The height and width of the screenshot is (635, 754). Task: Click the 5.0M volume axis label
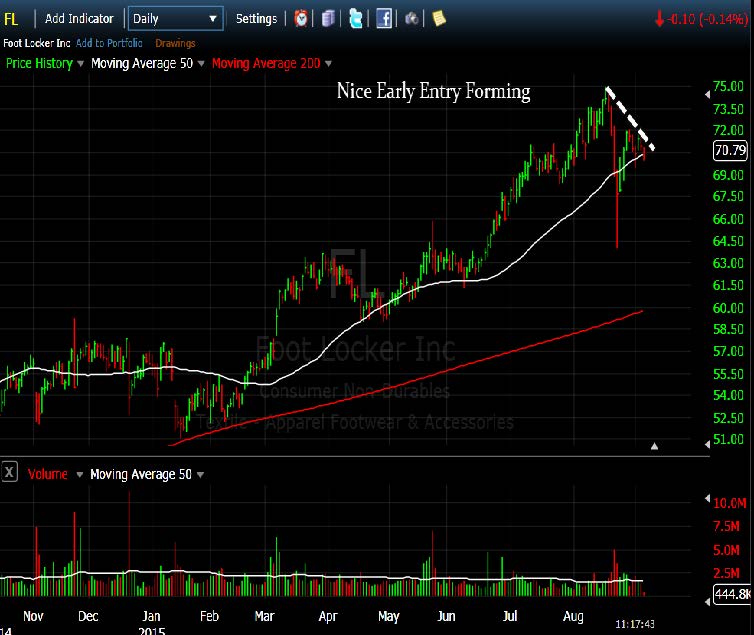[x=726, y=550]
